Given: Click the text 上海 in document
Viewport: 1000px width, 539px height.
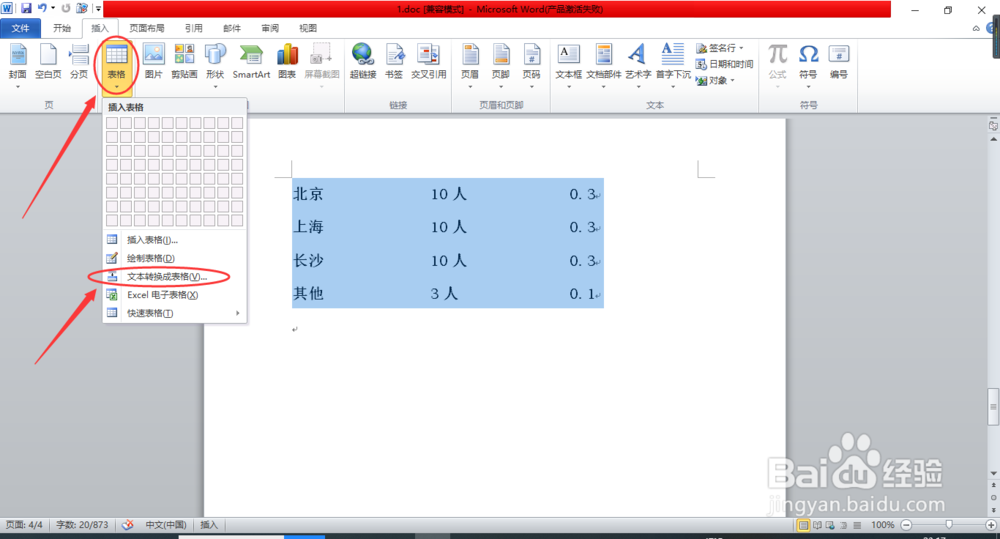Looking at the screenshot, I should (x=309, y=227).
